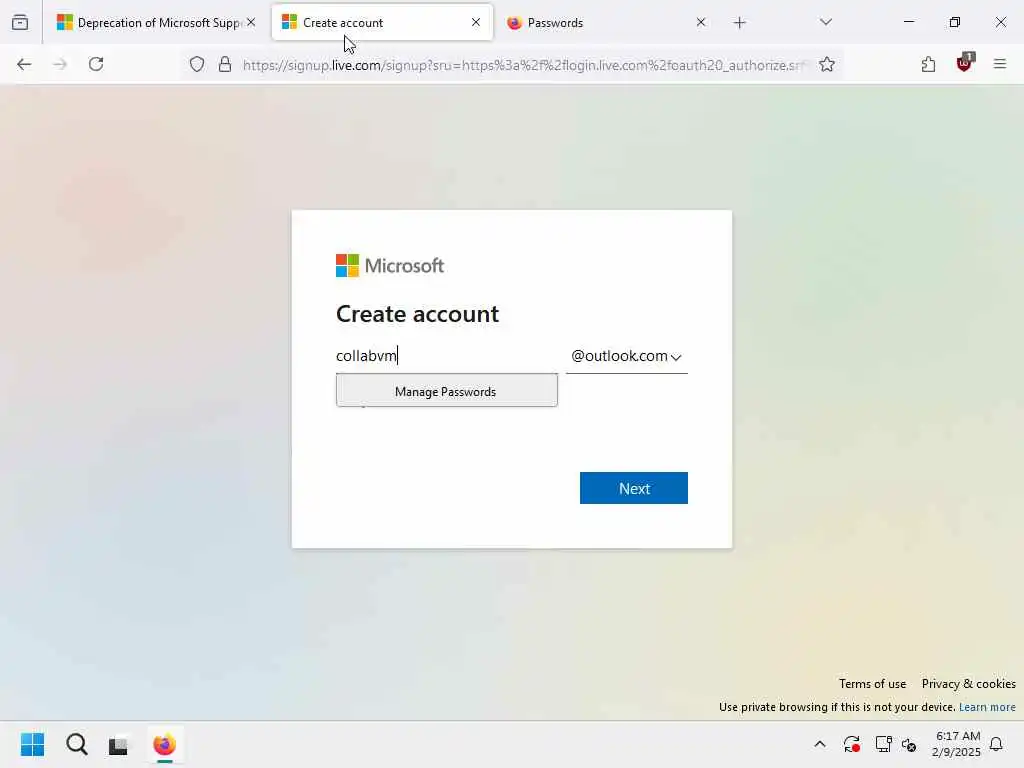The width and height of the screenshot is (1024, 768).
Task: Open the uBlock Origin extension icon
Action: tap(965, 63)
